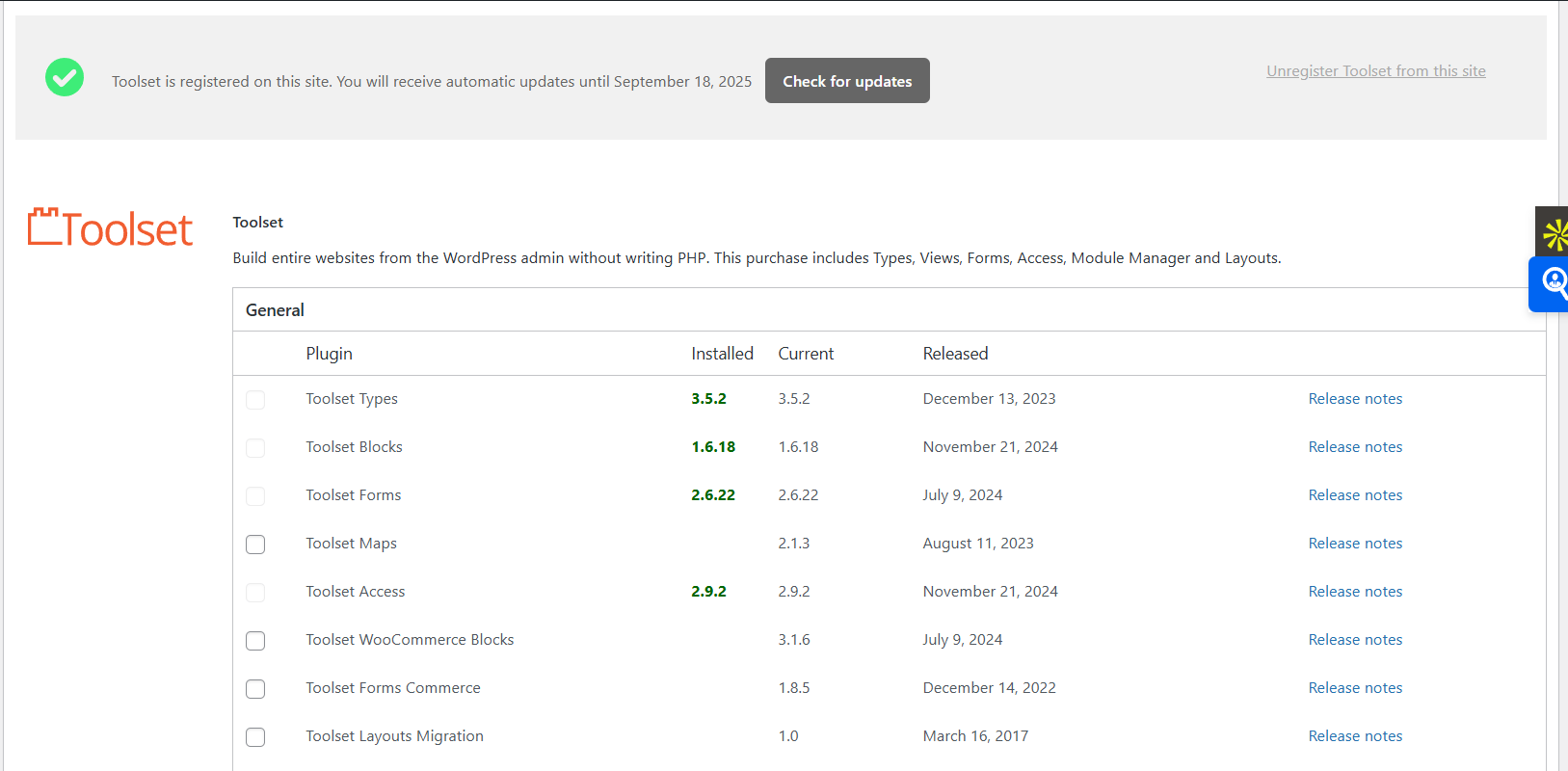Viewport: 1568px width, 771px height.
Task: Select the Toolset Maps plugin name
Action: click(351, 544)
